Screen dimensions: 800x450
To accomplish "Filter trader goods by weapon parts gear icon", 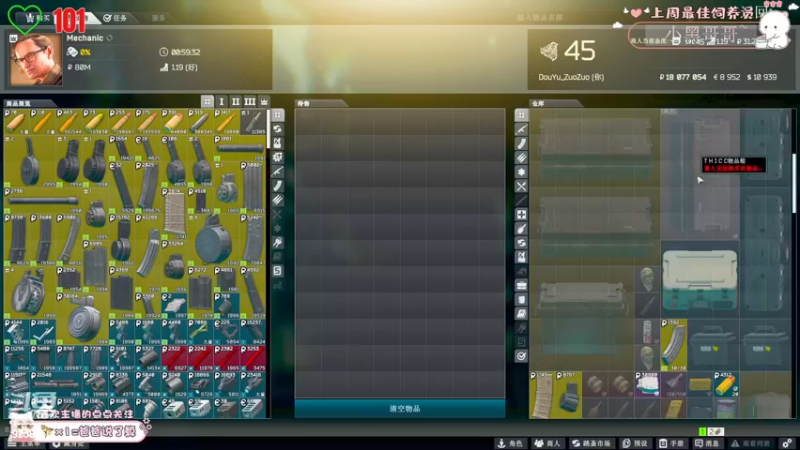I will point(278,157).
